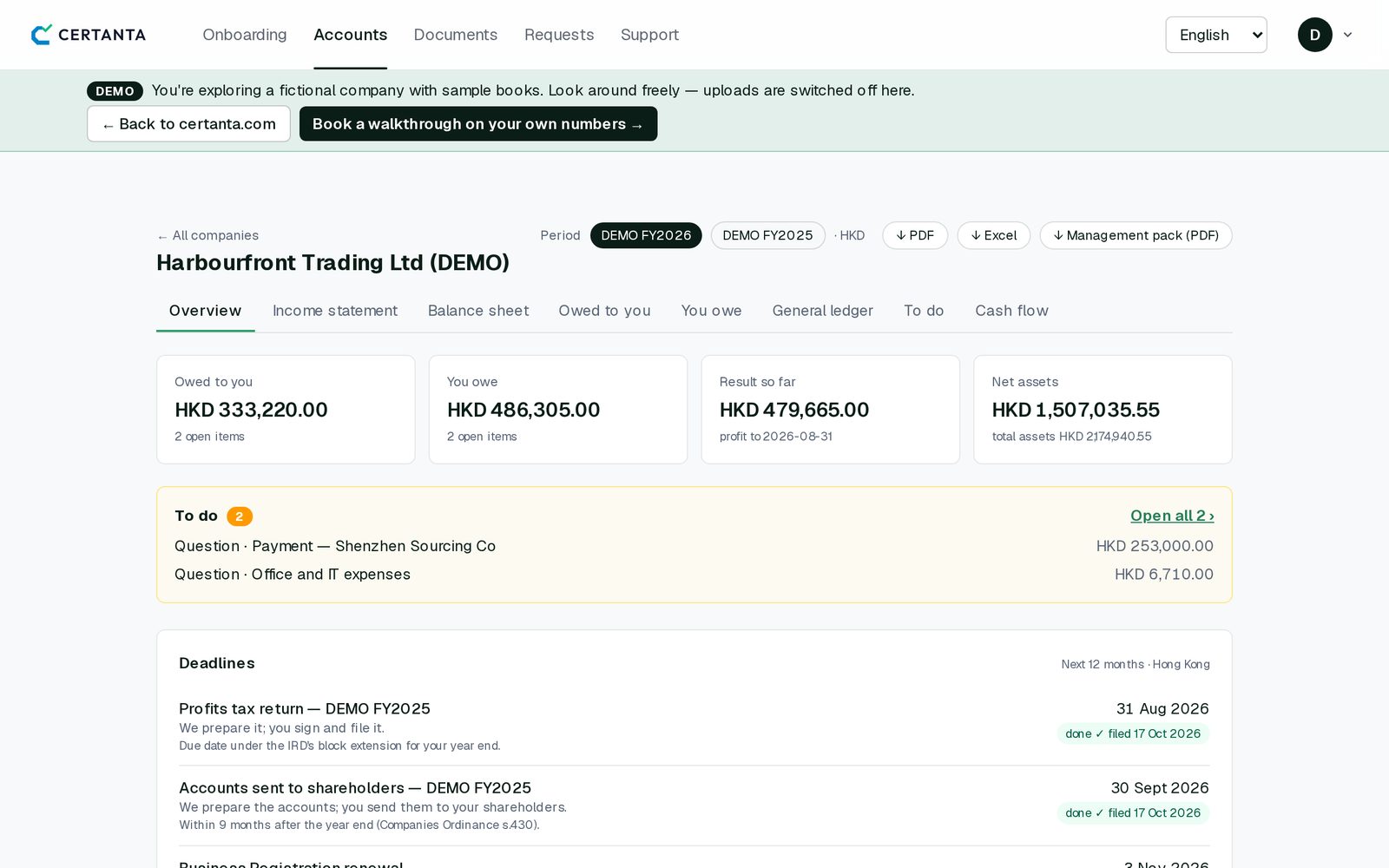Click Back to certanta.com button

click(x=188, y=124)
